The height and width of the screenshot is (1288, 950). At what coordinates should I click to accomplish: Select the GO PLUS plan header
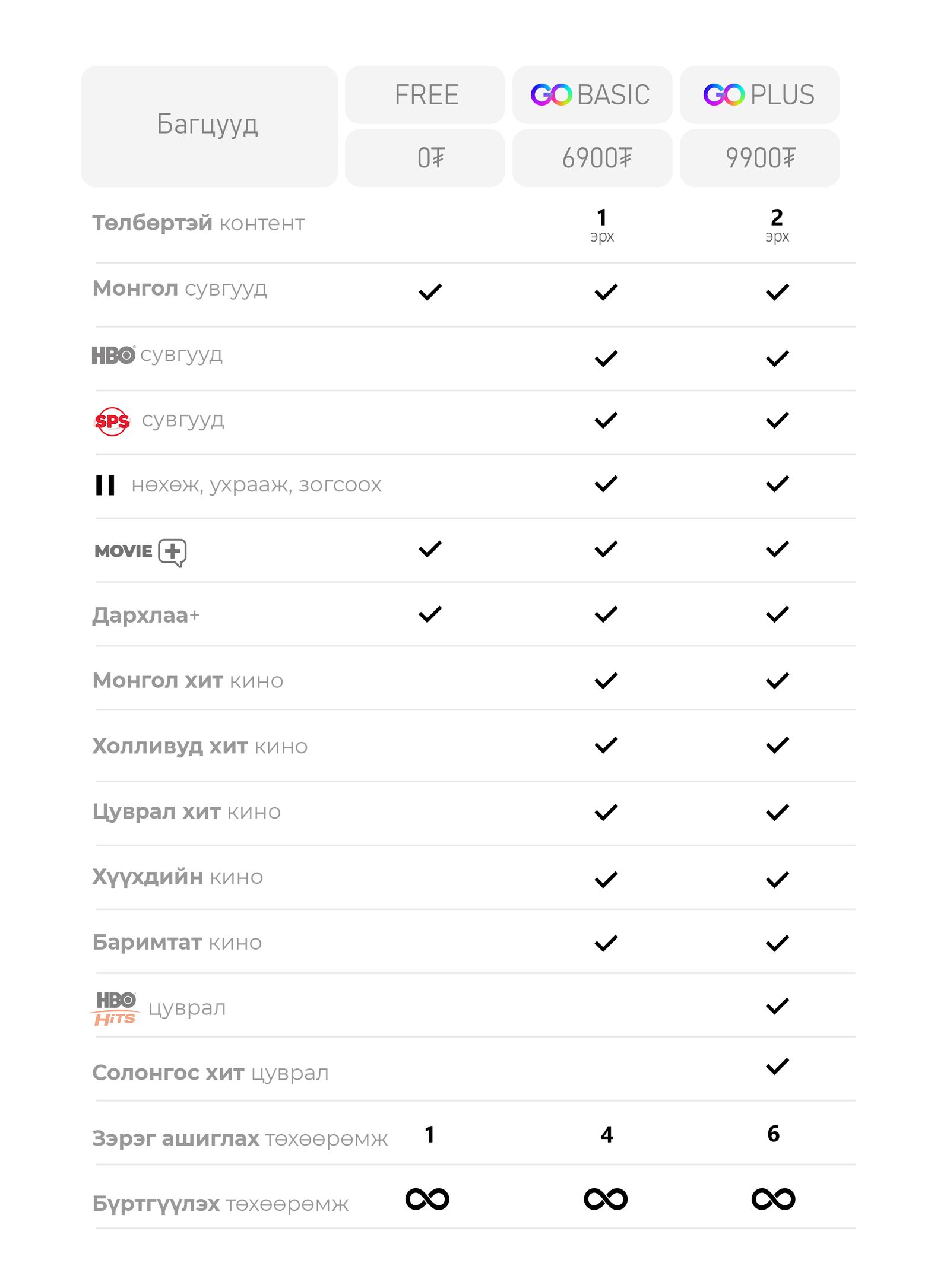tap(759, 95)
